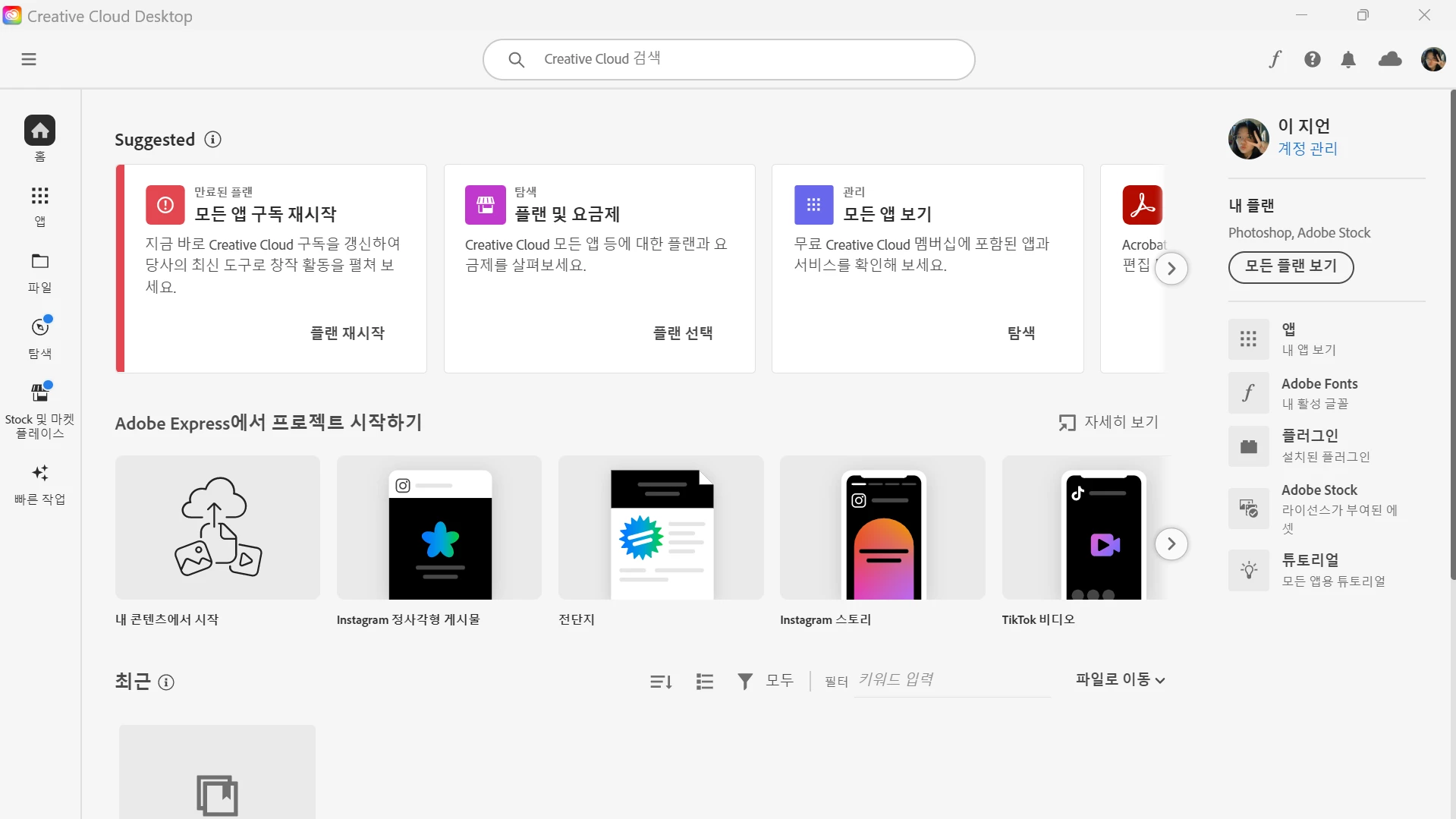This screenshot has width=1456, height=819.
Task: Open 모두 filter dropdown
Action: point(780,680)
